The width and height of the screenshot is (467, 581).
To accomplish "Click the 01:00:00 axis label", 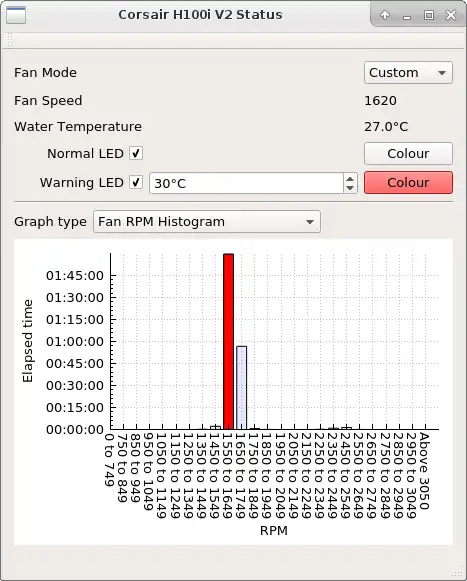I will click(75, 342).
